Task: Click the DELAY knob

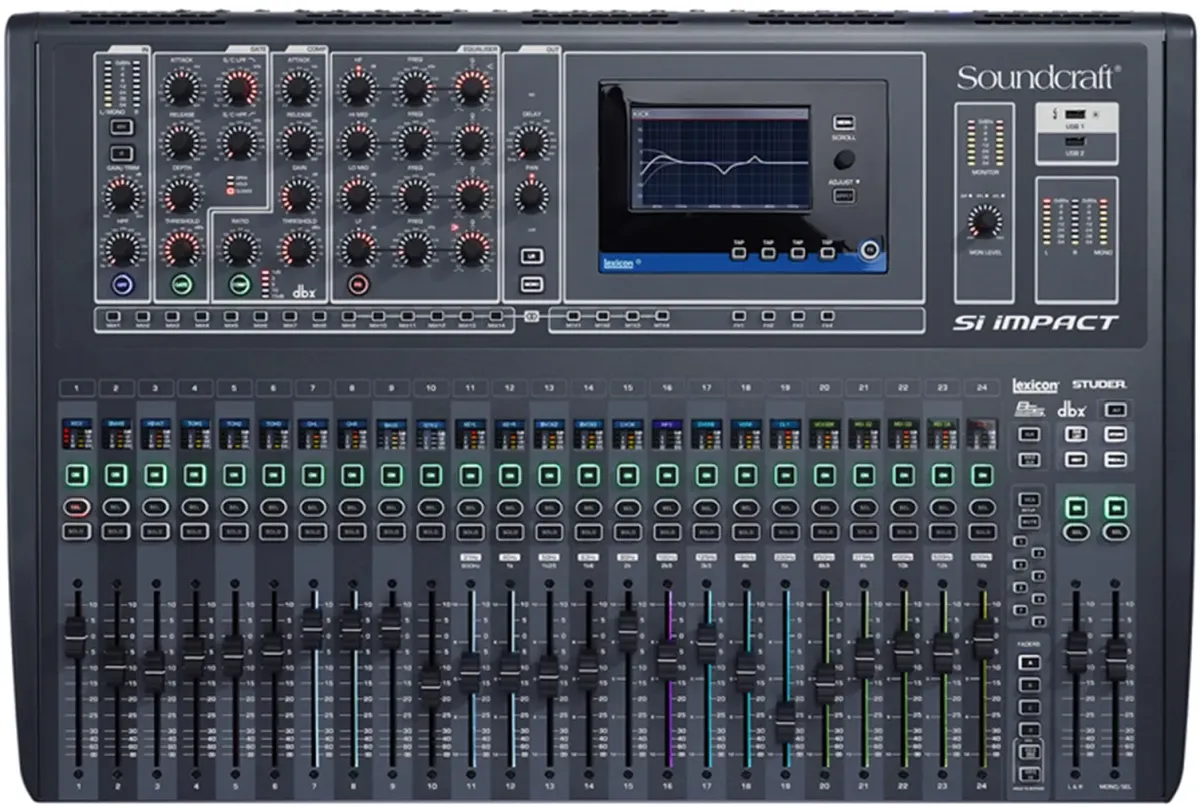Action: coord(530,143)
